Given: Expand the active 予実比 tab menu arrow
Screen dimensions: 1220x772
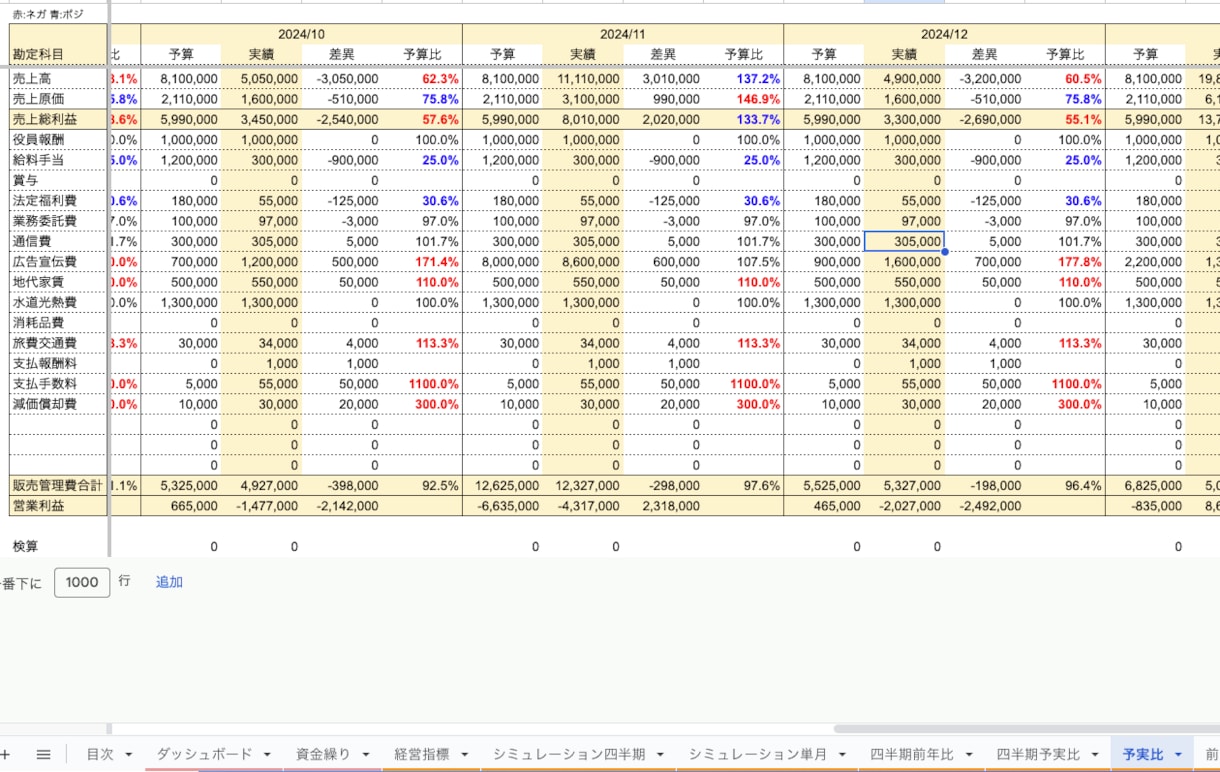Looking at the screenshot, I should (x=1178, y=755).
